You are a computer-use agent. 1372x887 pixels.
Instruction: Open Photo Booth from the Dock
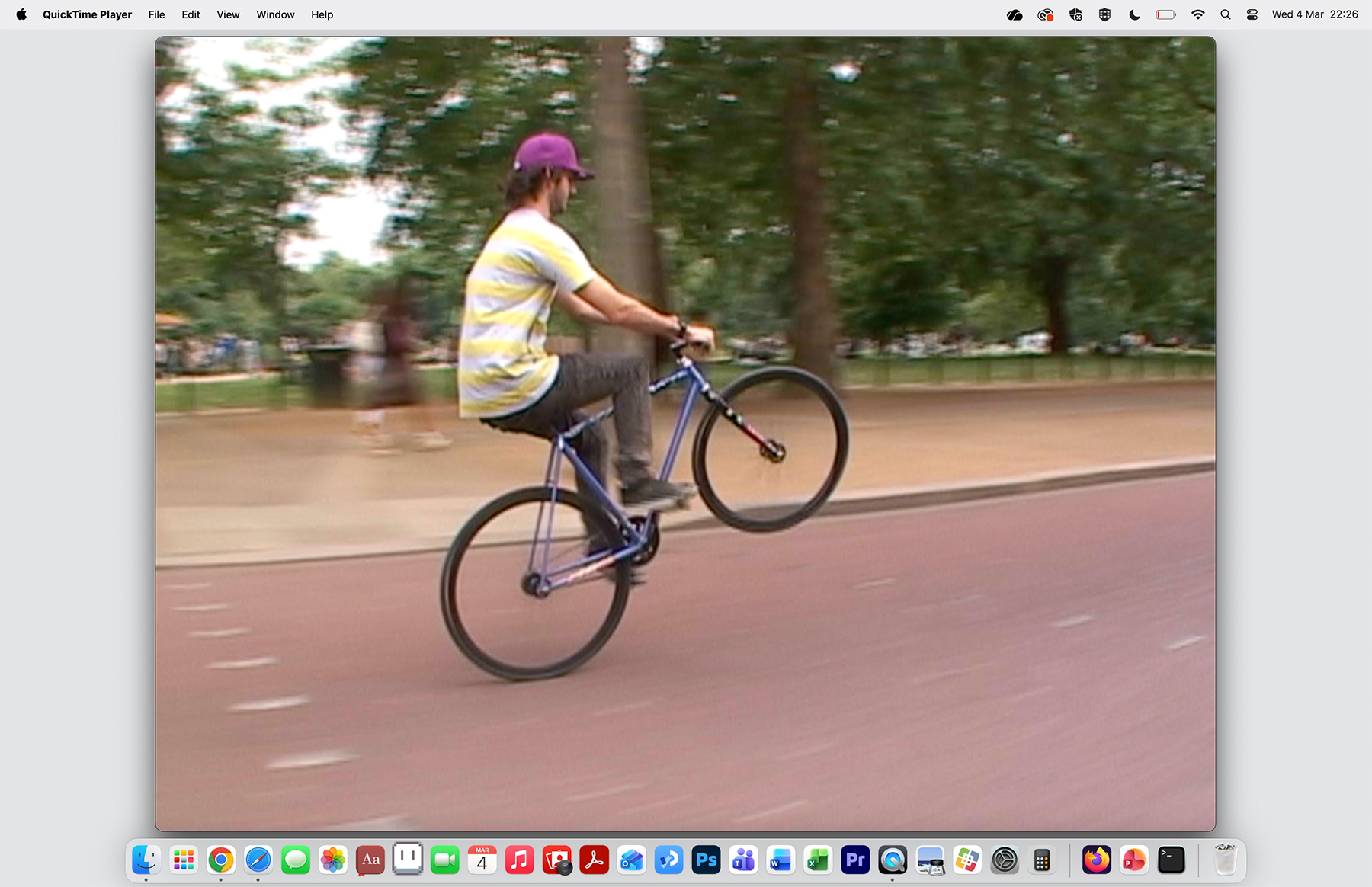click(x=556, y=860)
